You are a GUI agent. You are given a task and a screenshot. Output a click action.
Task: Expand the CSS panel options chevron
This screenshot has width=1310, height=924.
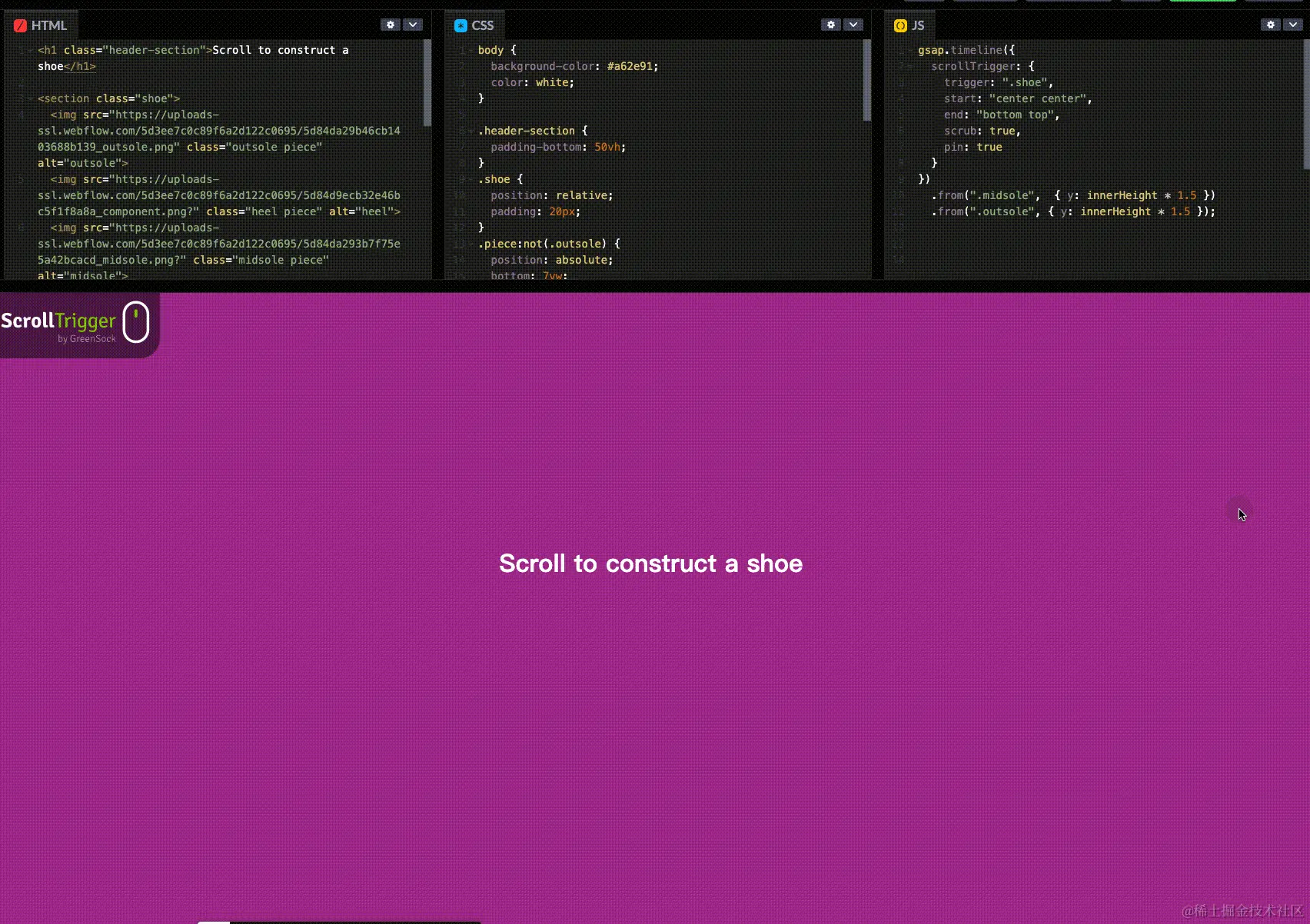853,24
